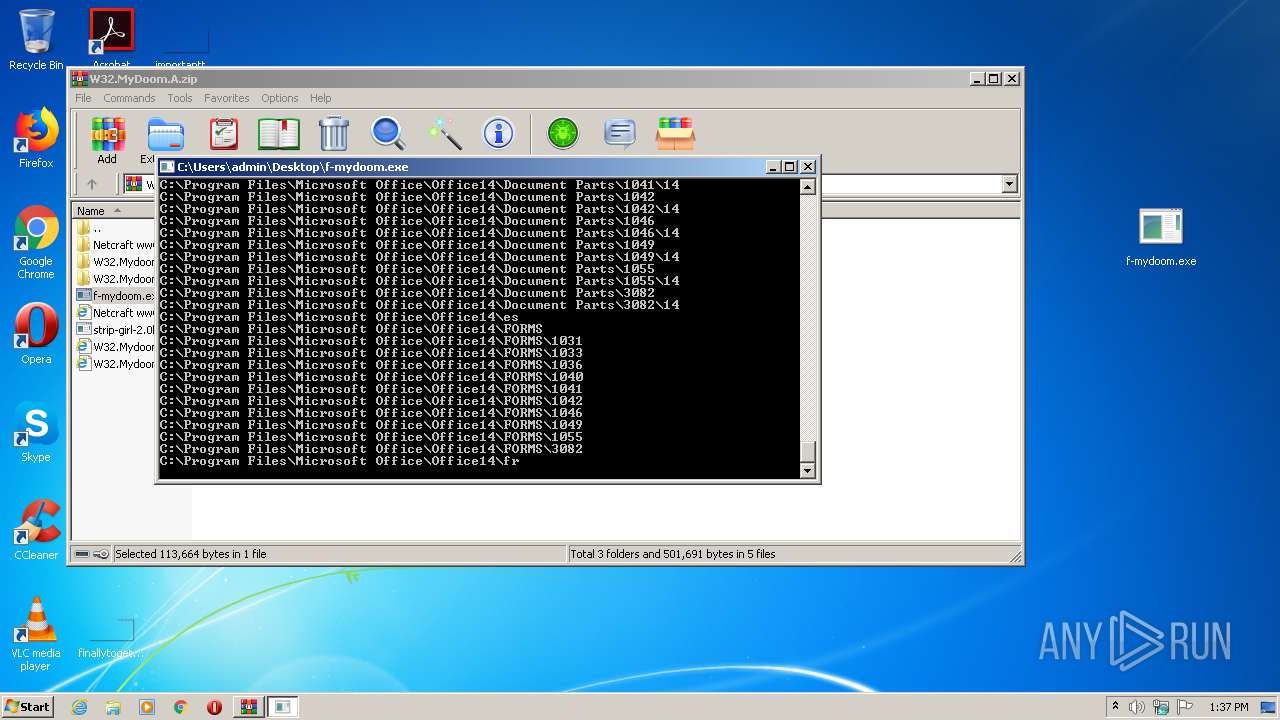This screenshot has width=1280, height=720.
Task: Select the VLC media player desktop icon
Action: [36, 634]
